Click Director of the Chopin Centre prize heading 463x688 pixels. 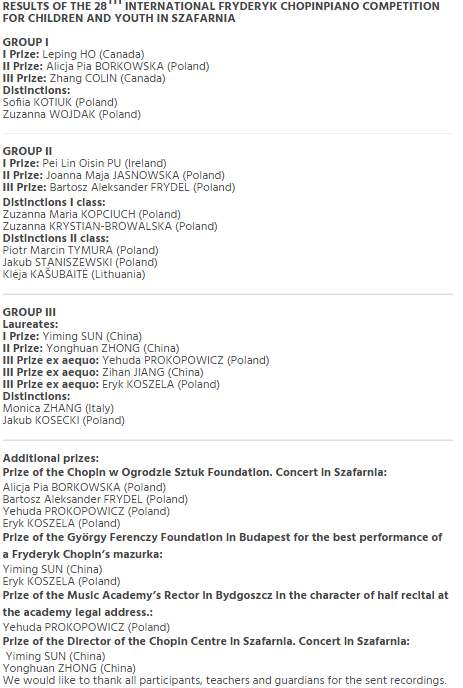tap(206, 641)
